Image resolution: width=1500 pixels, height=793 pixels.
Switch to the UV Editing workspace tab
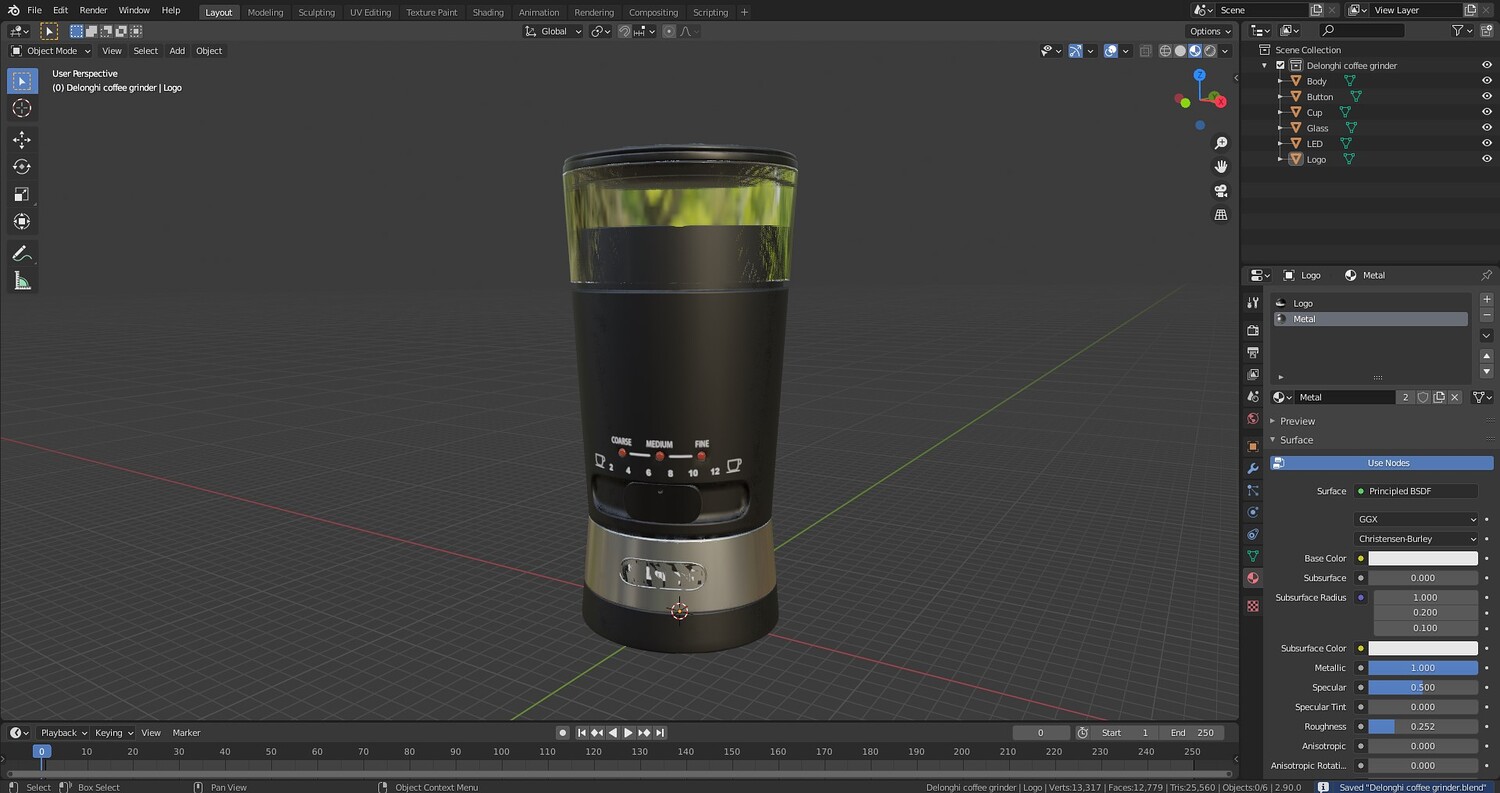(370, 12)
